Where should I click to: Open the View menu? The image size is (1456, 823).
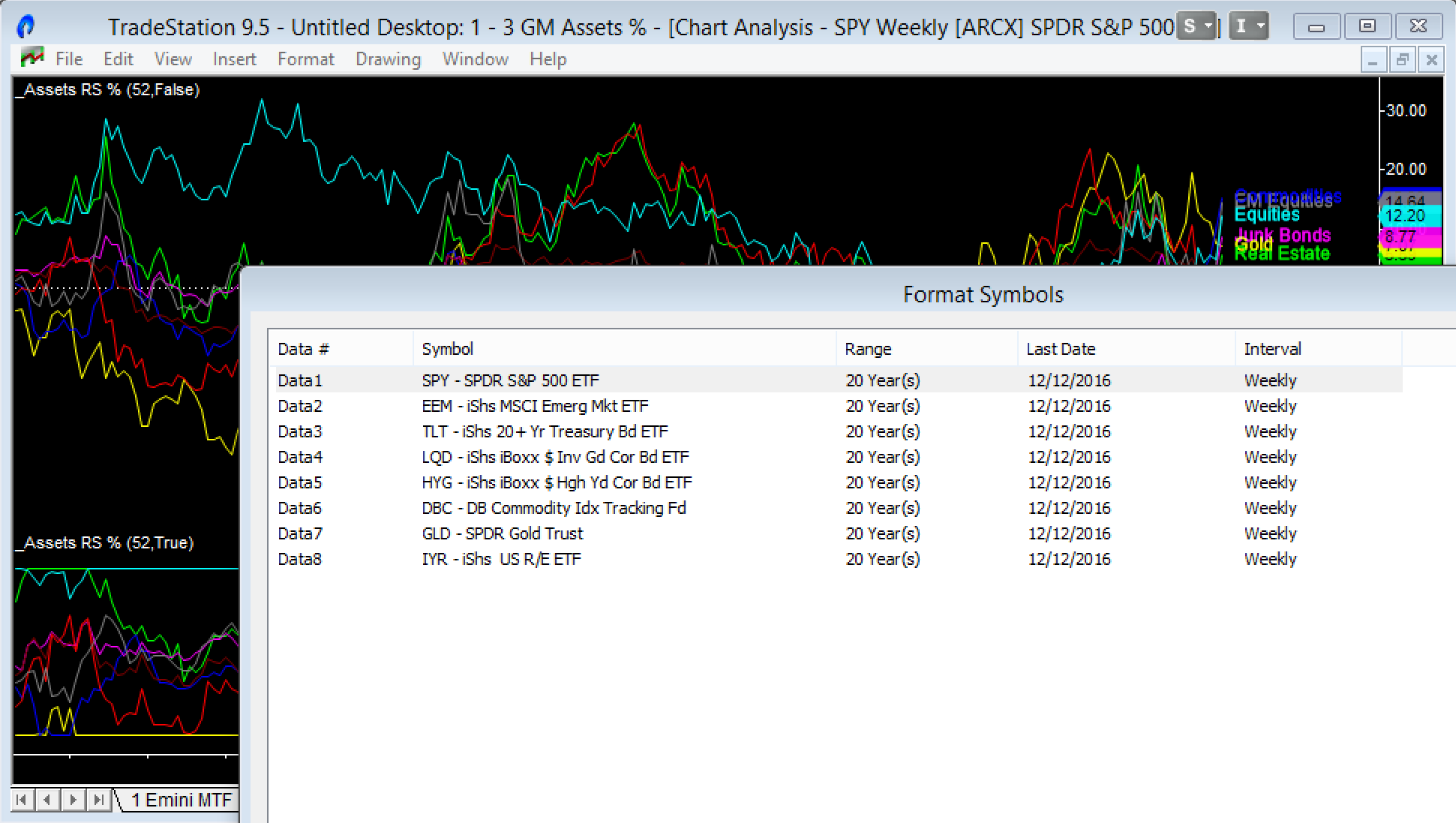(173, 59)
